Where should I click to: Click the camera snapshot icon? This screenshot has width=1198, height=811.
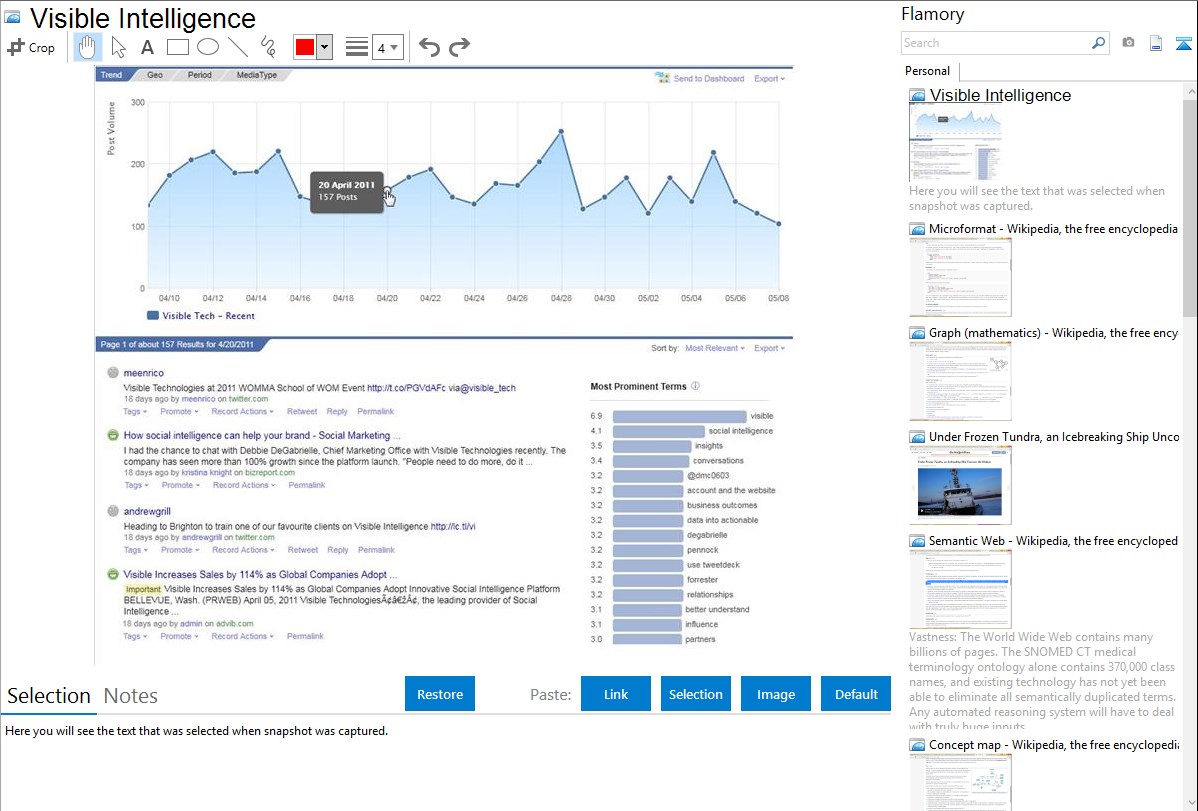[1128, 43]
